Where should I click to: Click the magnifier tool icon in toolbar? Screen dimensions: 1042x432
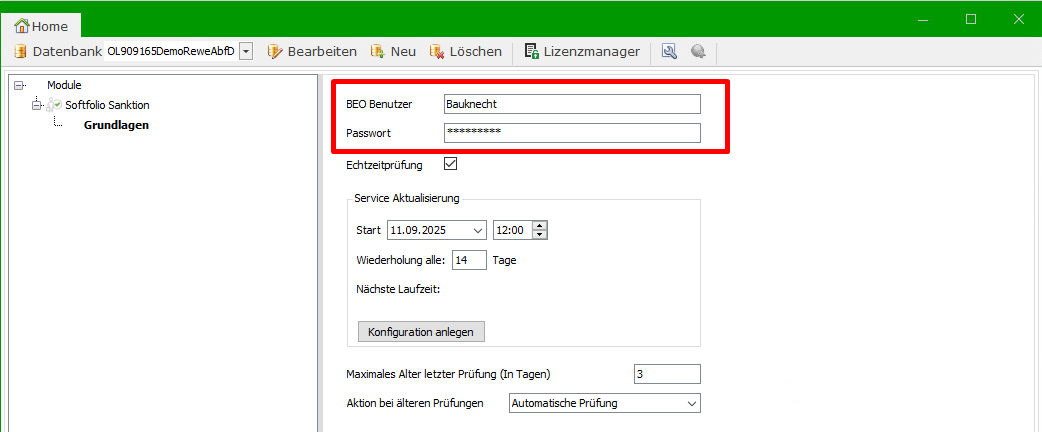[x=669, y=51]
